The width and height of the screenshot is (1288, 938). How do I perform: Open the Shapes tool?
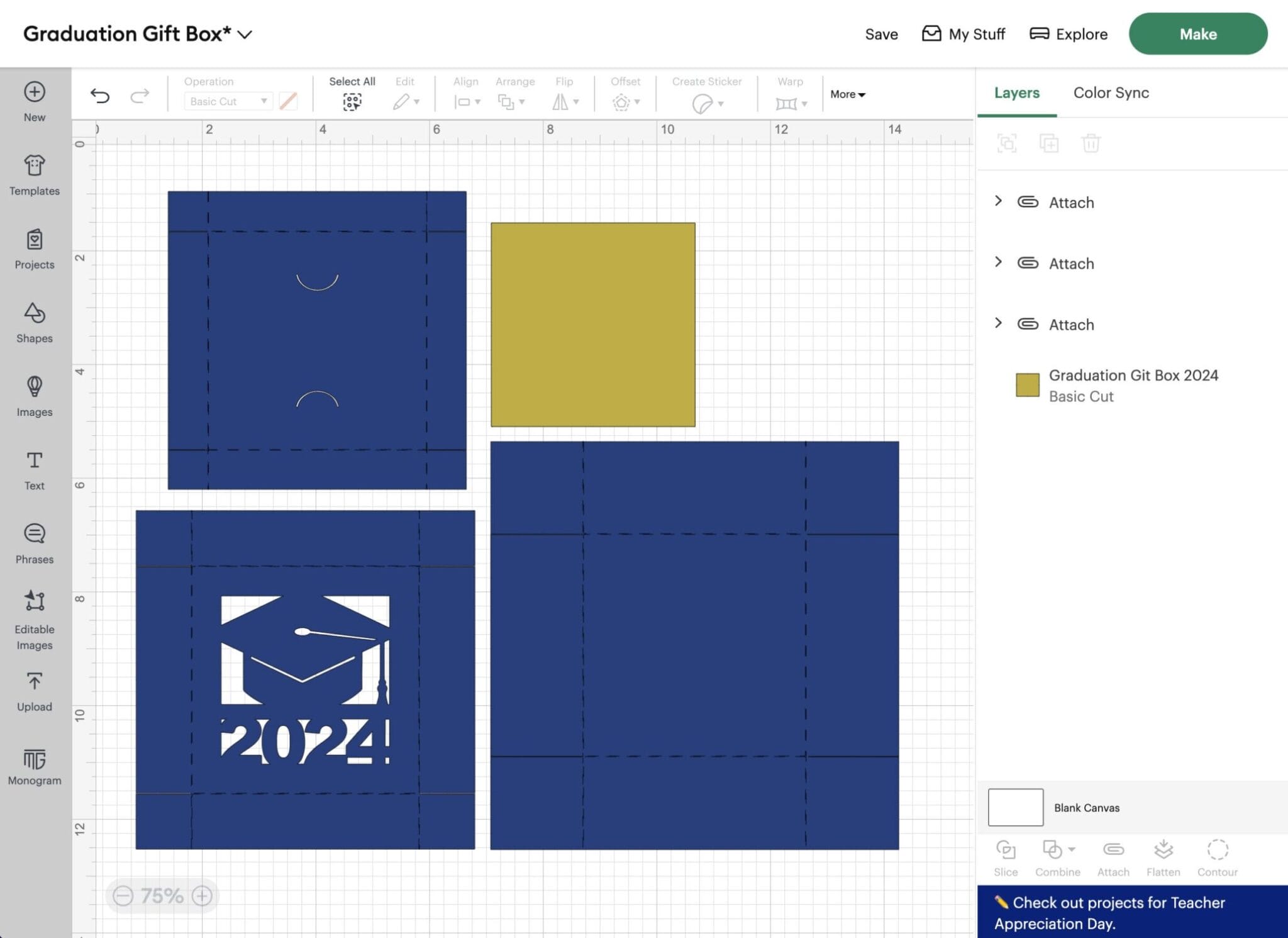(35, 323)
